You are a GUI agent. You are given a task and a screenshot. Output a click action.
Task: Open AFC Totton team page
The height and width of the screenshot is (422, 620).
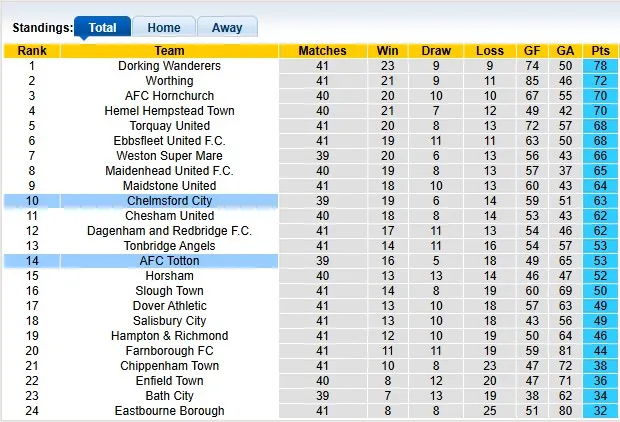(x=169, y=261)
